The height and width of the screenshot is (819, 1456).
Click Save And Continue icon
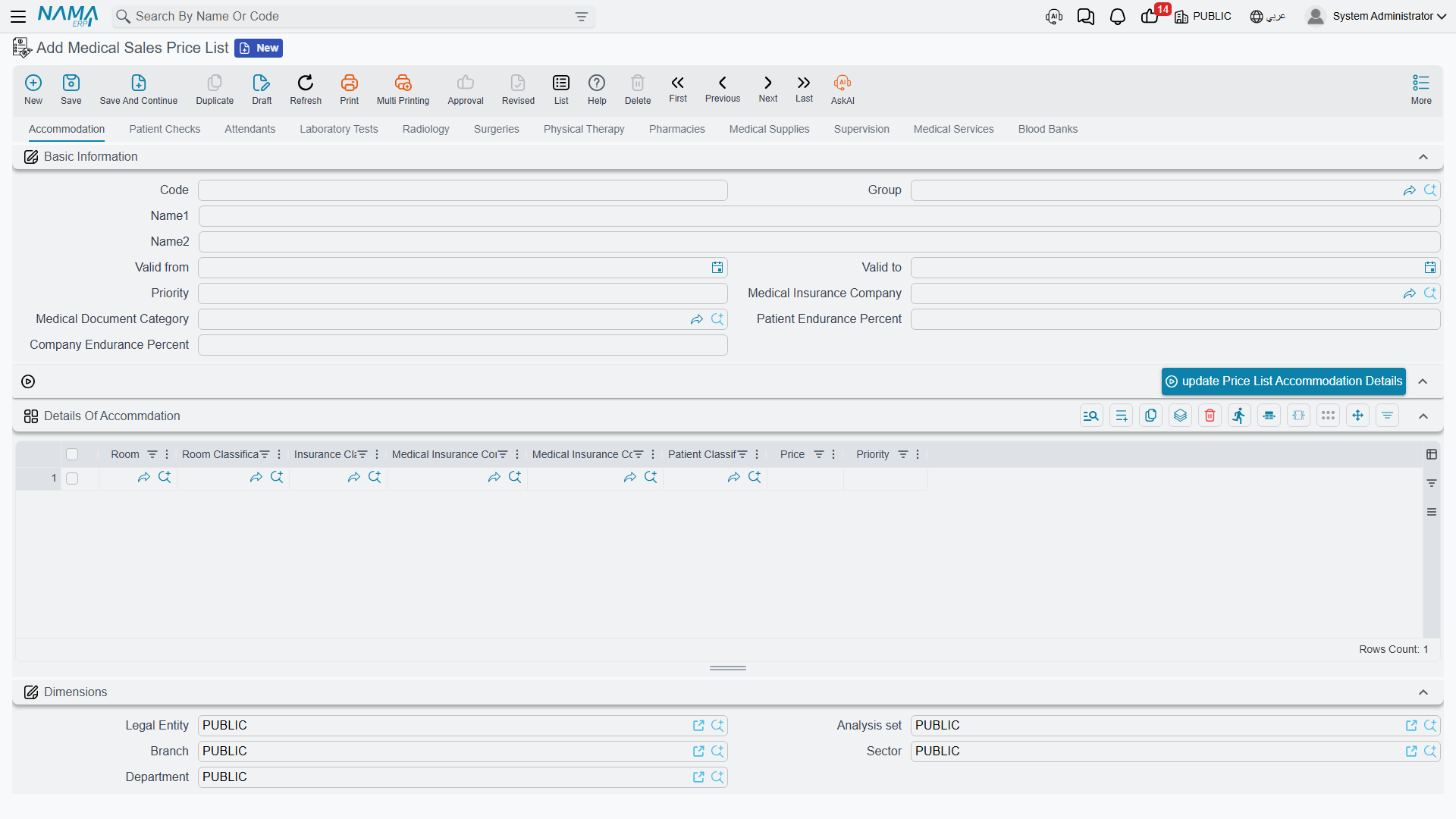(139, 89)
